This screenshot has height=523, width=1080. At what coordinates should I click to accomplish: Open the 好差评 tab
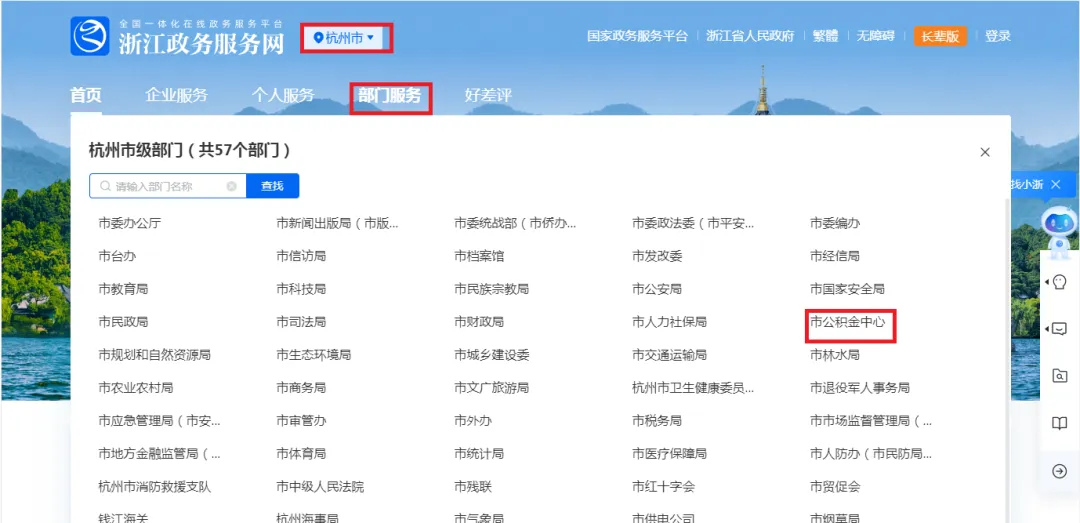pyautogui.click(x=488, y=95)
